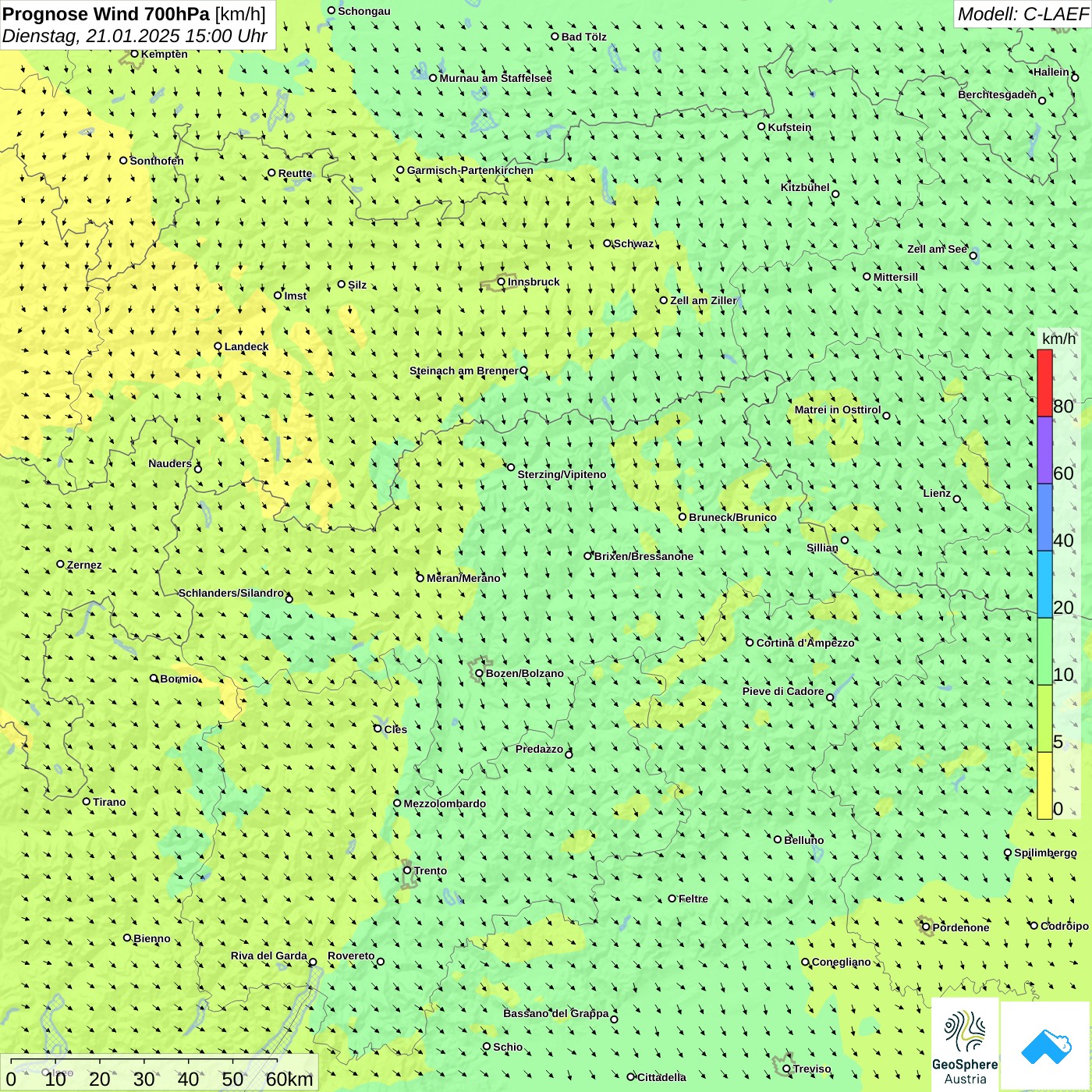Click the blue cloud arrow logo

[1046, 1045]
